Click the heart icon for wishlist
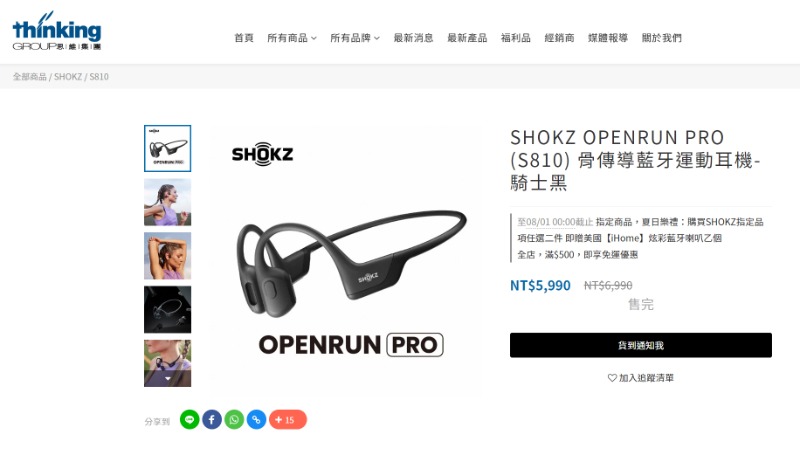 click(x=612, y=378)
